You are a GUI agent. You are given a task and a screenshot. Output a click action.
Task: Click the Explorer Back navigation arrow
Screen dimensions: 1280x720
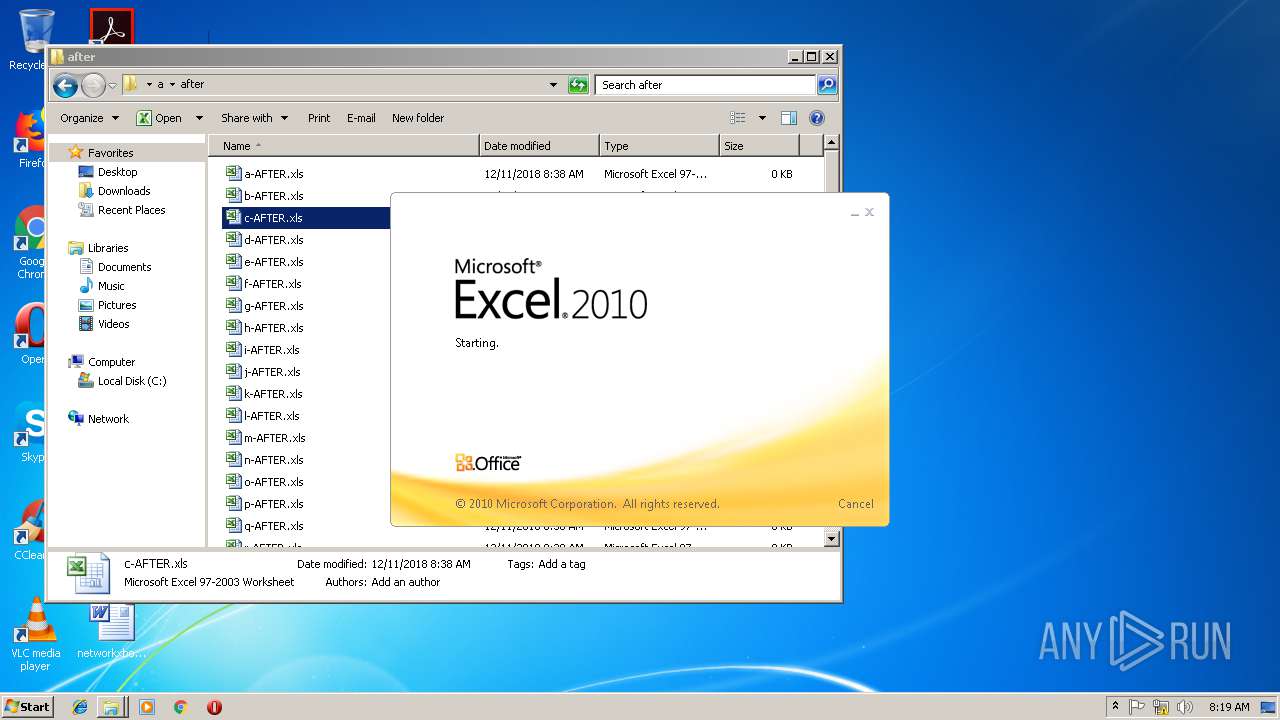65,85
